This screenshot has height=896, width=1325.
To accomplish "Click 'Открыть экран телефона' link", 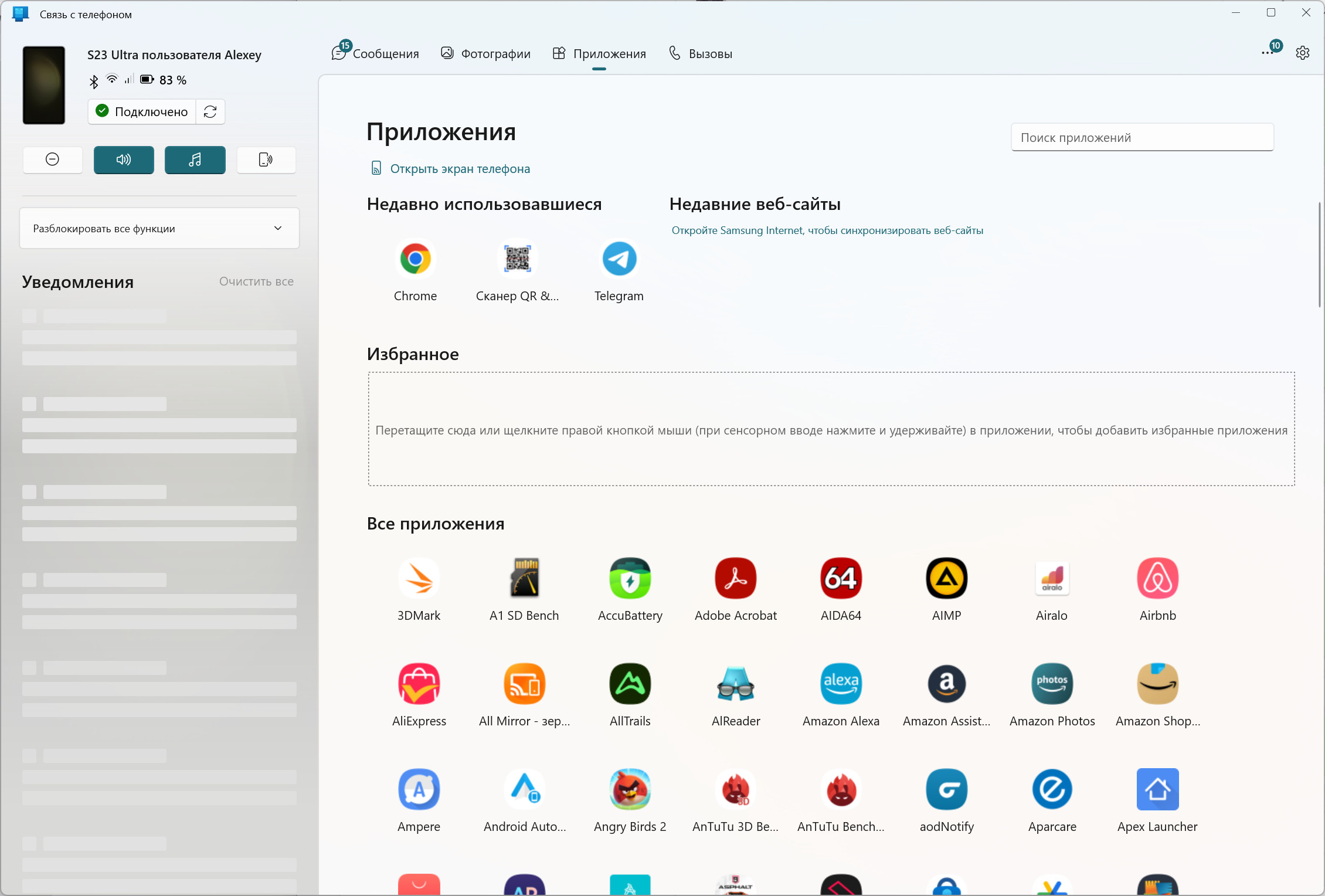I will [460, 169].
